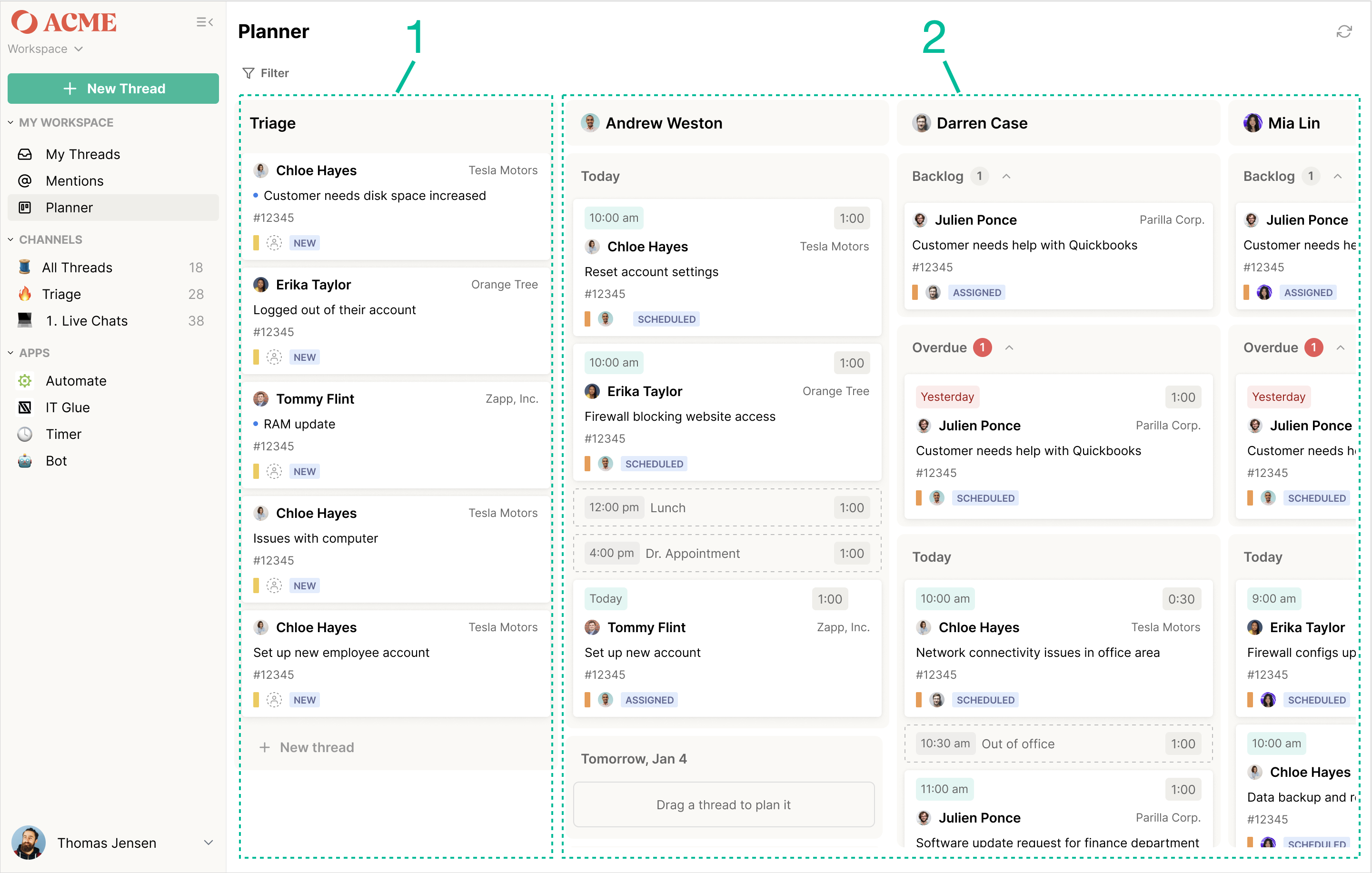Viewport: 1372px width, 873px height.
Task: Open the 10:30 am Out of office block
Action: (x=1059, y=744)
